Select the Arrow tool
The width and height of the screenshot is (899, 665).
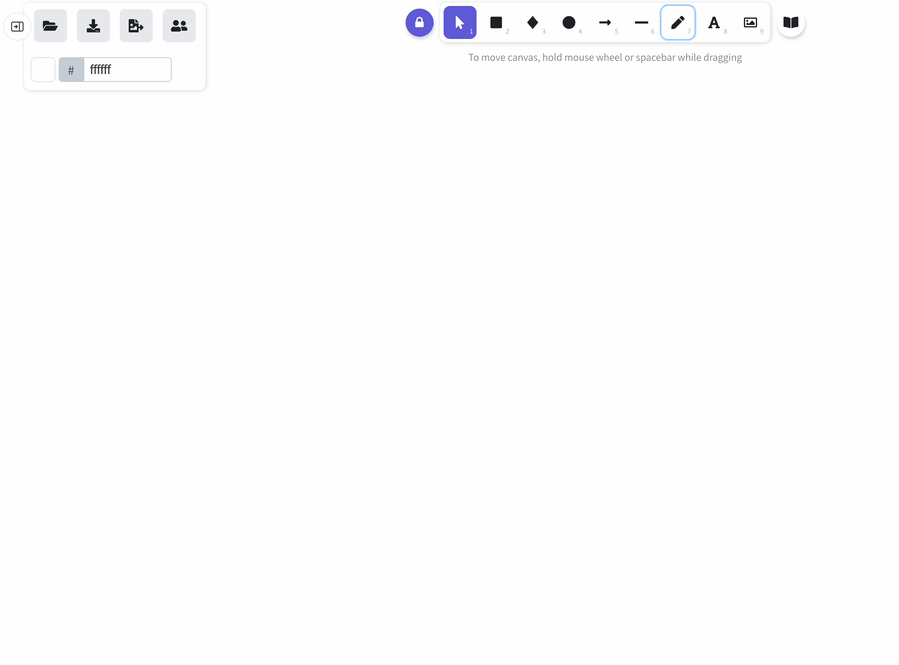[605, 22]
